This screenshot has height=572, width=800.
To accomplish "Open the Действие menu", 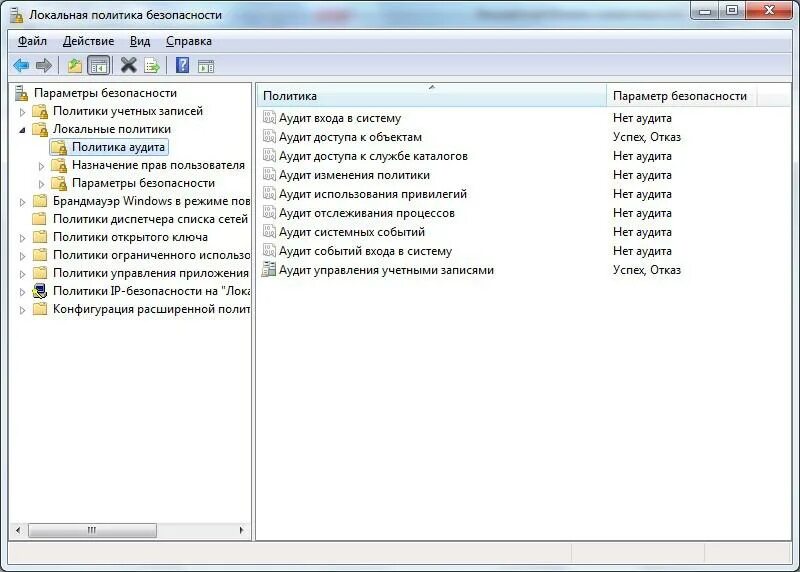I will [88, 41].
